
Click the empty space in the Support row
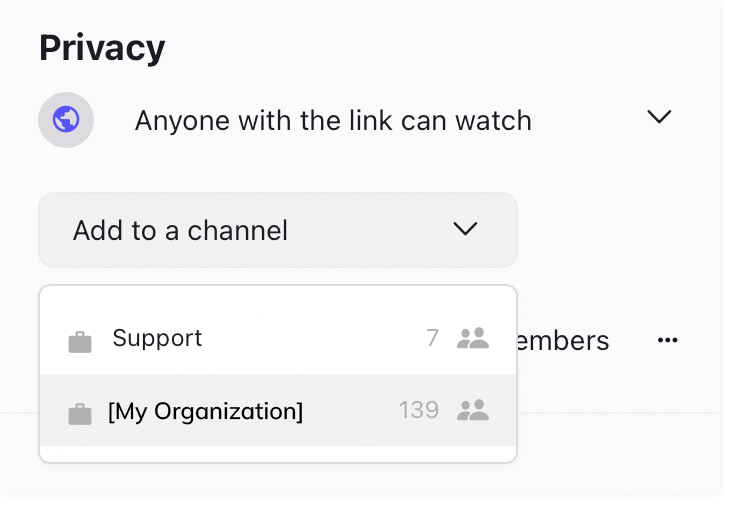(x=314, y=338)
